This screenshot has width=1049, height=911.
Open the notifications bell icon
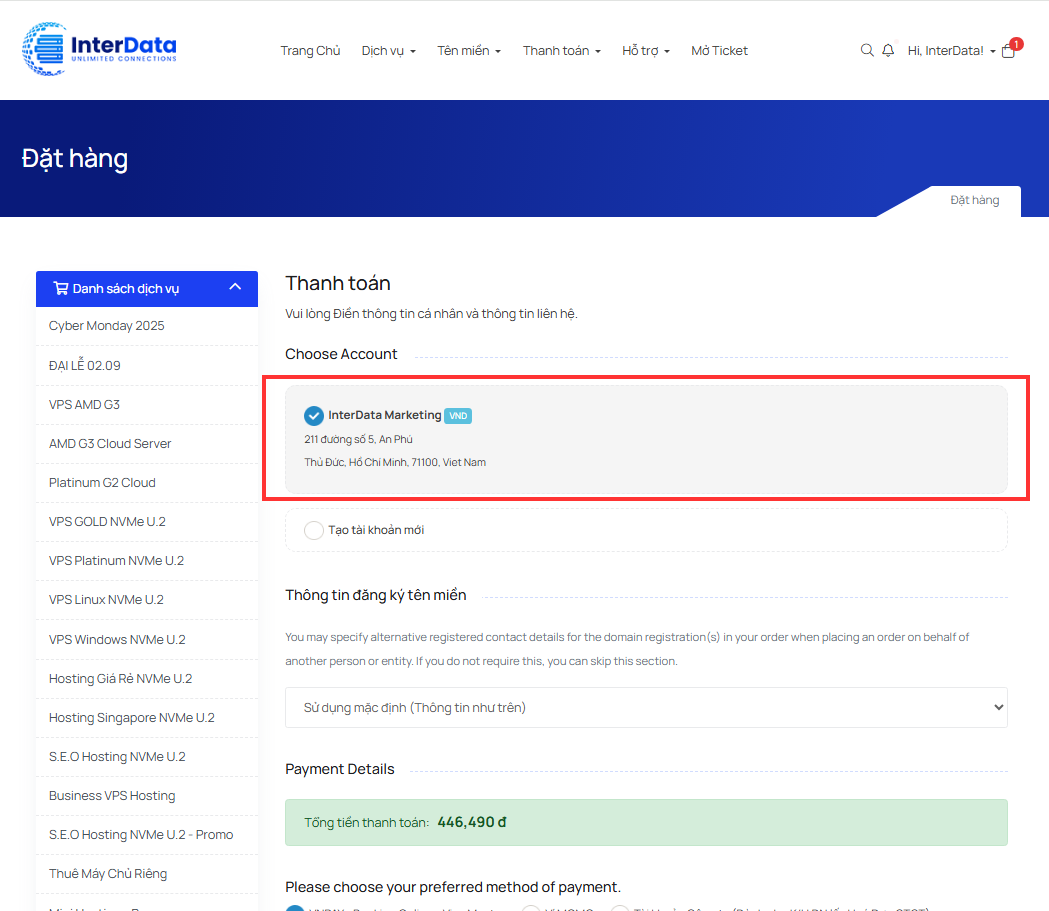888,50
